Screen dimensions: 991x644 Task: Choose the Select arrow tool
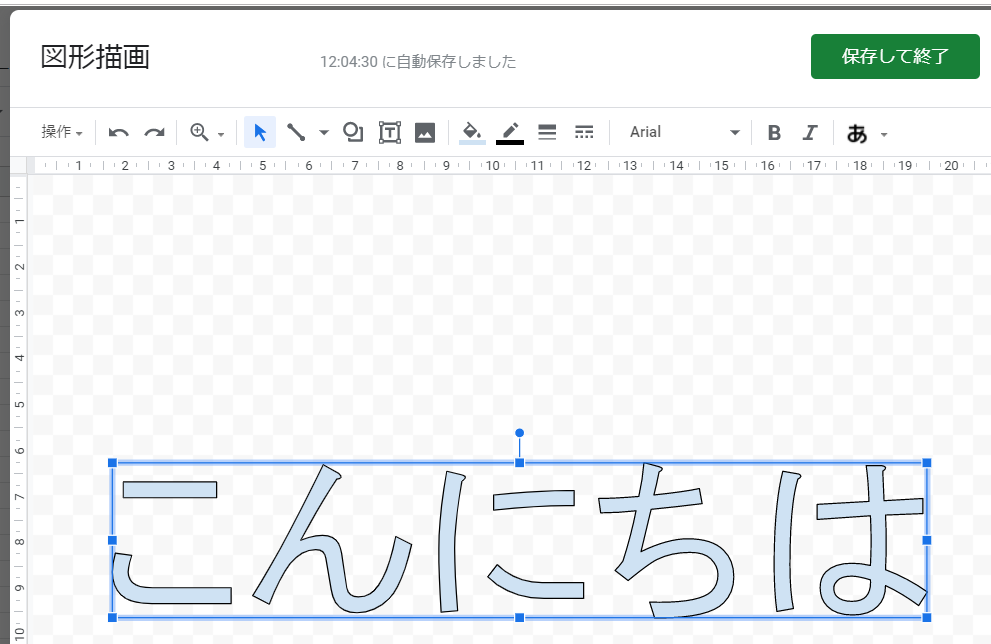coord(260,132)
